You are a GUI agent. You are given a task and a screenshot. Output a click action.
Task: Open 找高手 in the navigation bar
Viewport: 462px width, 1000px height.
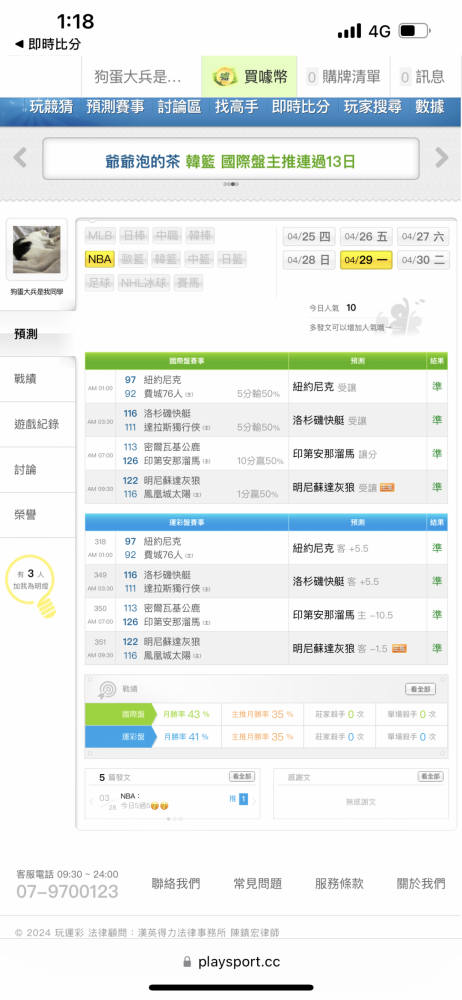click(237, 107)
